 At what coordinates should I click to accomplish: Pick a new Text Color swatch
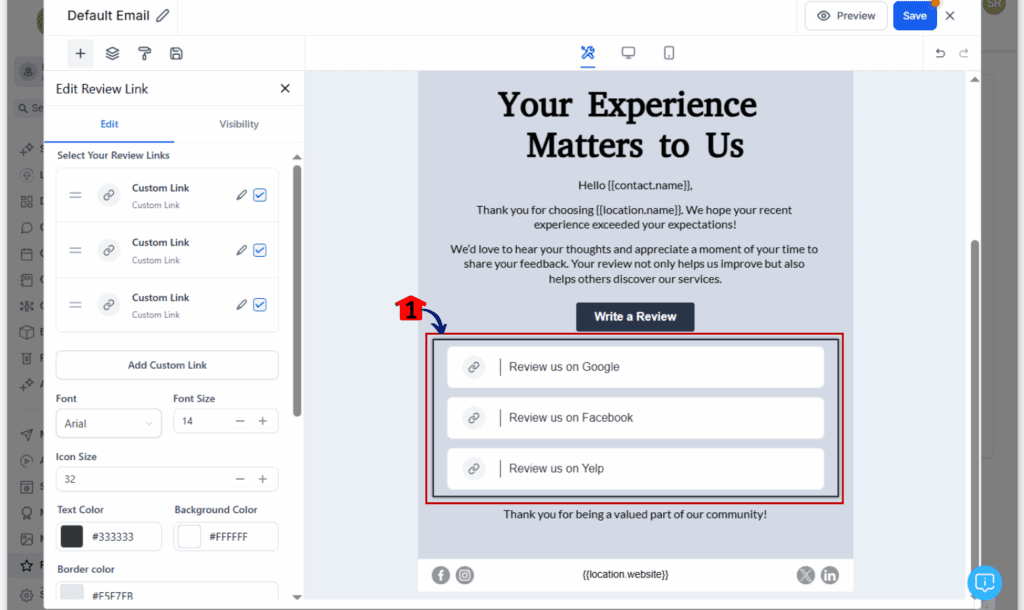pos(71,536)
